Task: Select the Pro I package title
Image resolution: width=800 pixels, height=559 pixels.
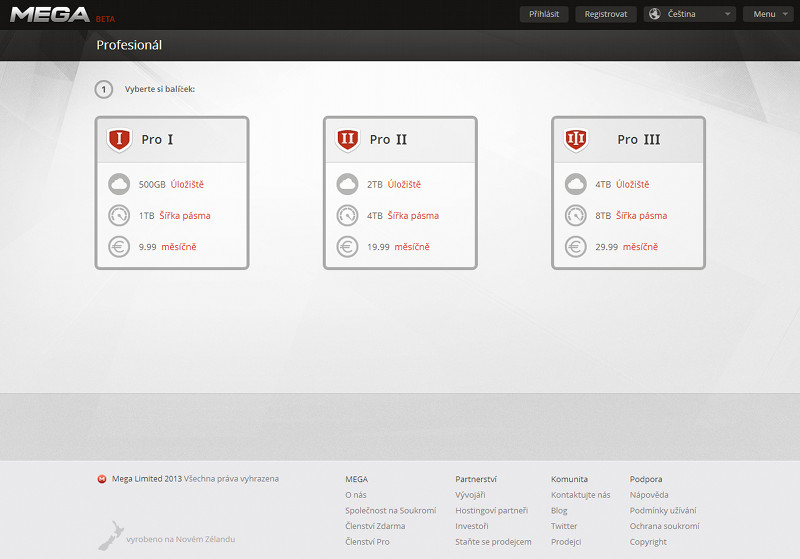Action: tap(157, 139)
